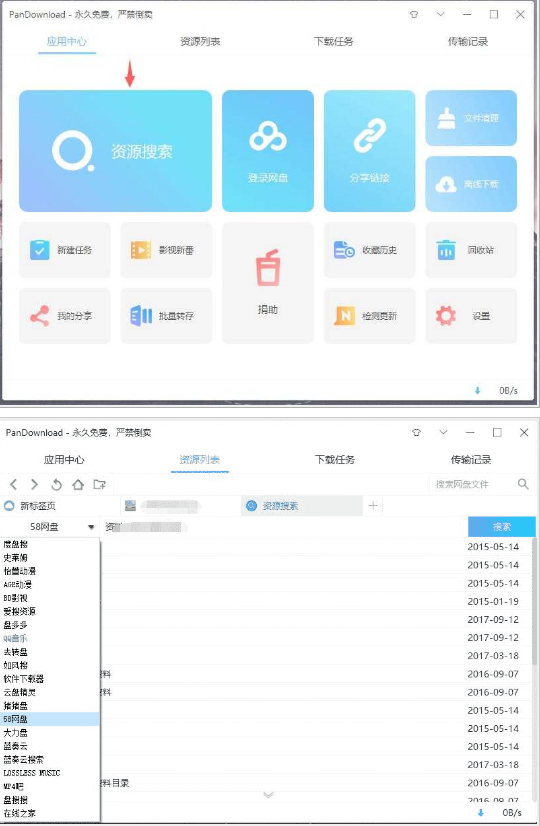Open the 58网盘 source combo box

[50, 527]
